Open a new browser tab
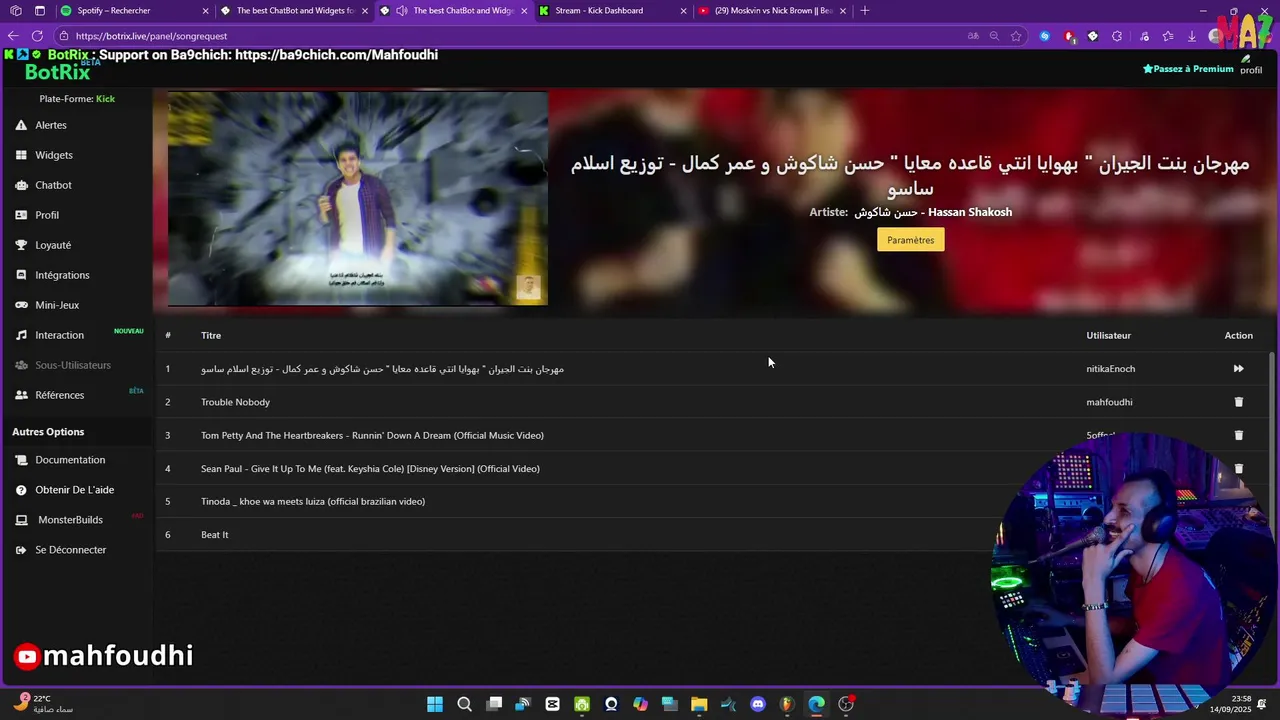This screenshot has height=720, width=1280. point(865,11)
